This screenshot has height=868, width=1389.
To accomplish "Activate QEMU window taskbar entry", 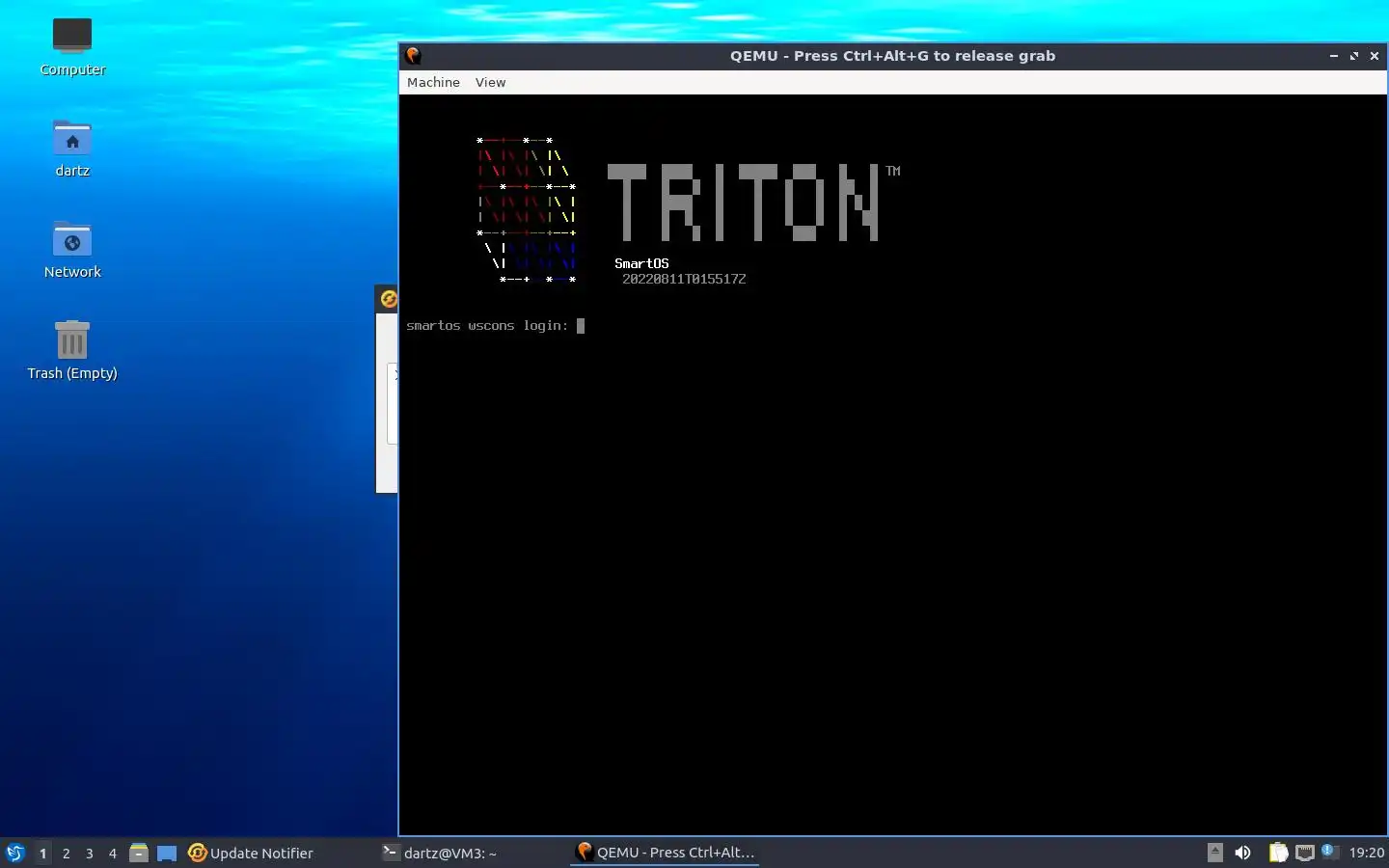I will pyautogui.click(x=666, y=853).
